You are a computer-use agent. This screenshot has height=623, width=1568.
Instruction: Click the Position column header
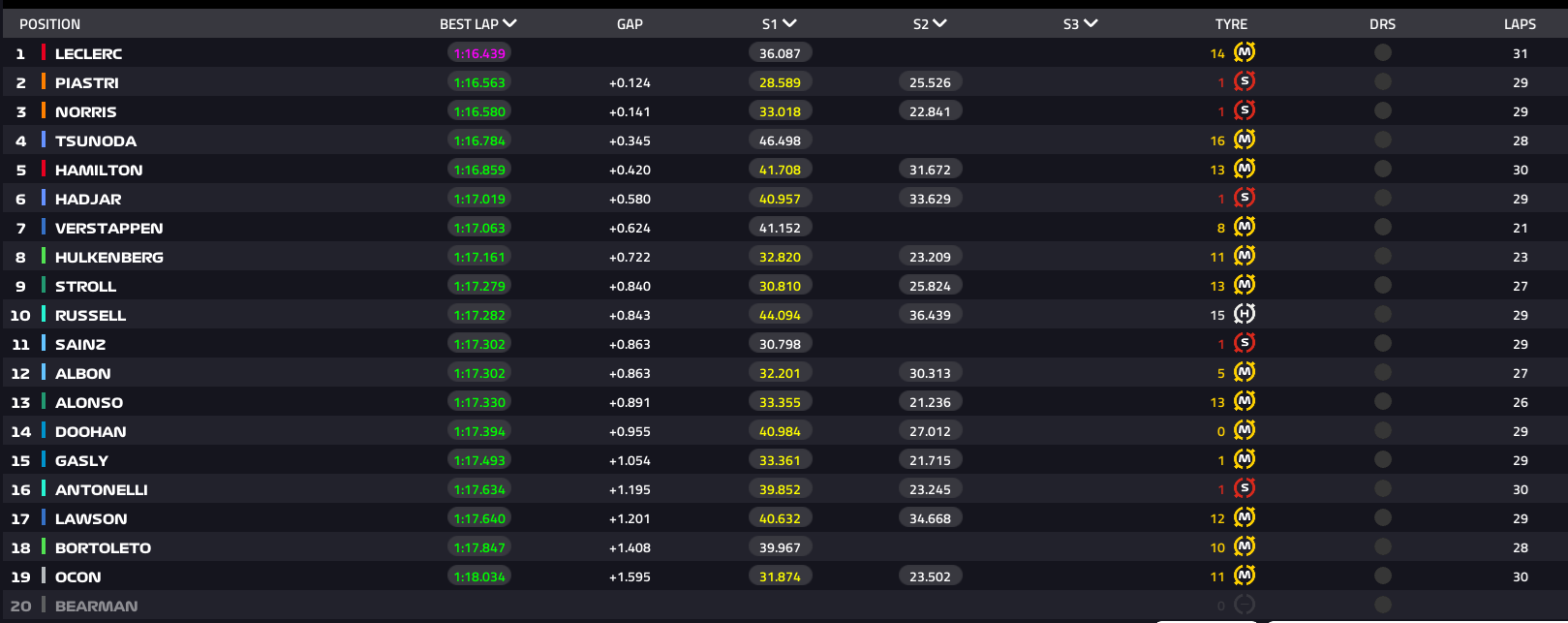click(49, 24)
